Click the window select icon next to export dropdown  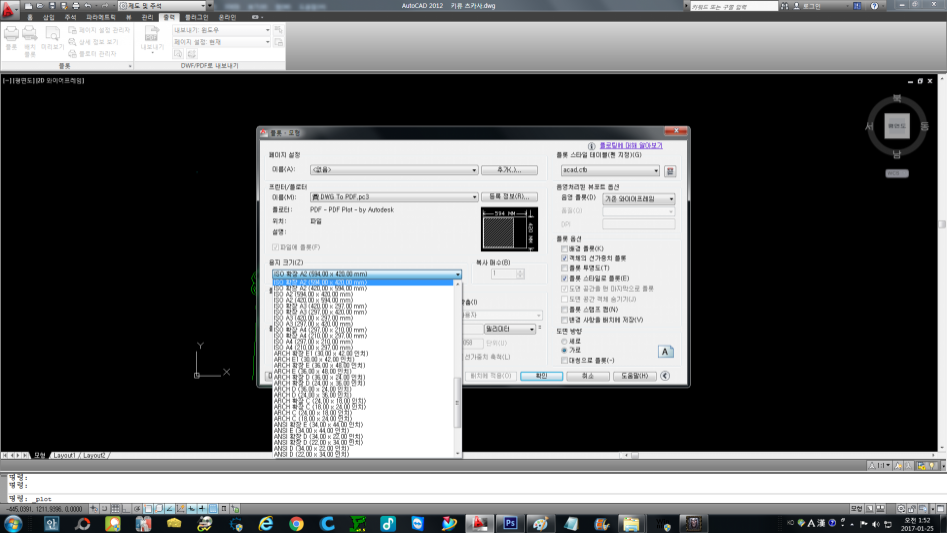(x=278, y=30)
